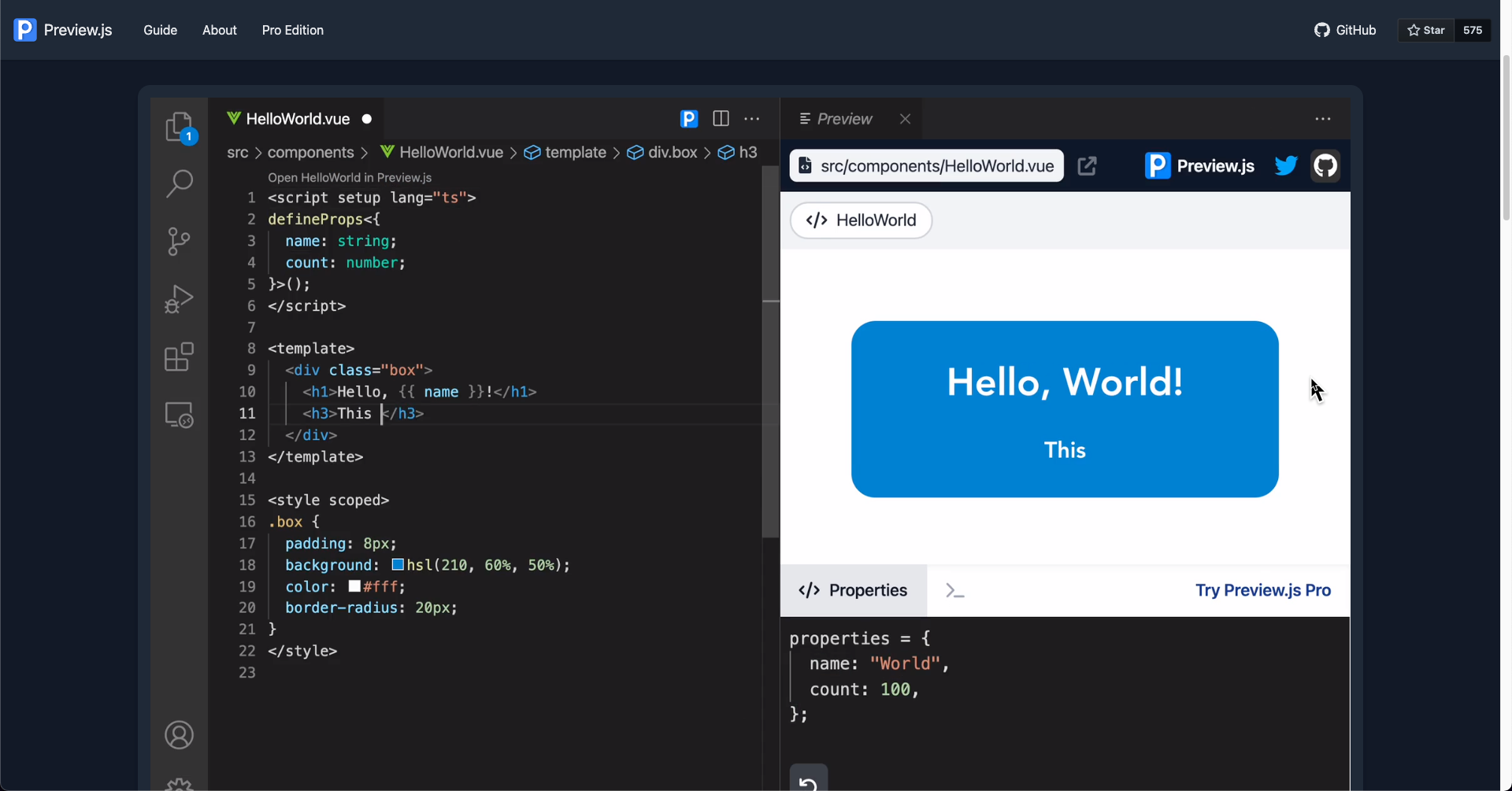Click the src breadcrumb
Screen dimensions: 1512x791
click(x=237, y=153)
